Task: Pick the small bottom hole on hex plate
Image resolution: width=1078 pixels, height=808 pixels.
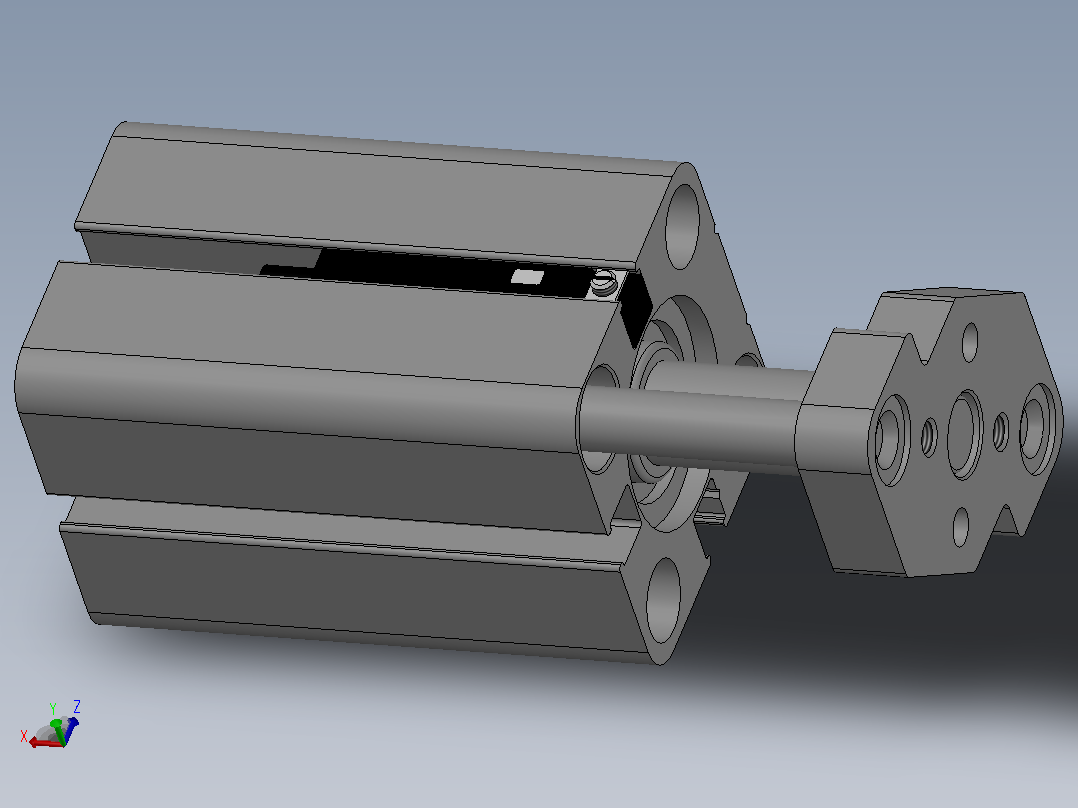Action: (961, 527)
